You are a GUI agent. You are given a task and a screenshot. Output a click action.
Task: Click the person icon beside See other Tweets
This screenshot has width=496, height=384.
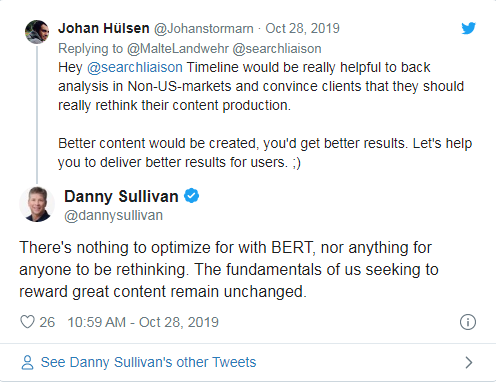coord(27,362)
